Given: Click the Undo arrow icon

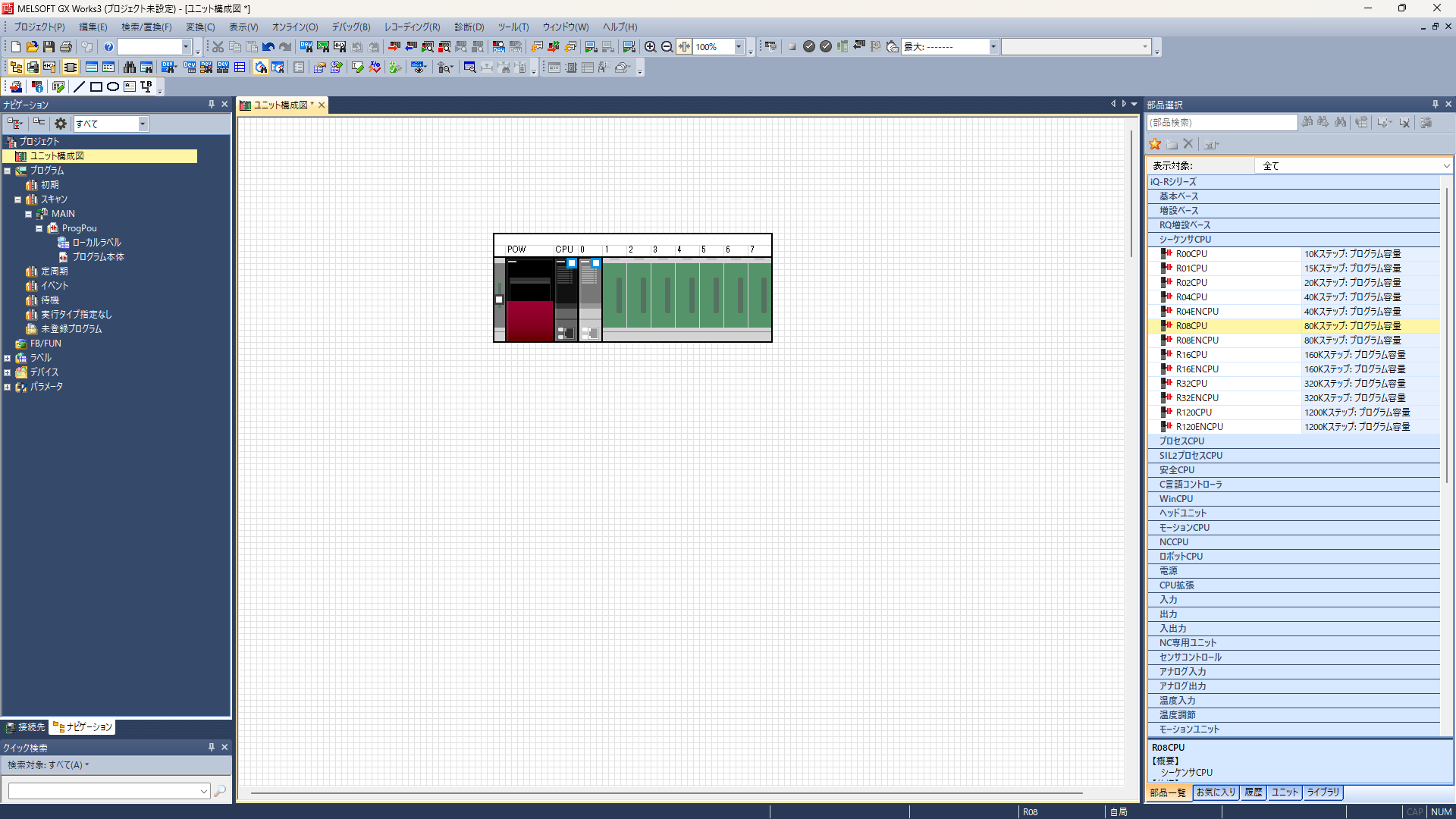Looking at the screenshot, I should (x=268, y=47).
